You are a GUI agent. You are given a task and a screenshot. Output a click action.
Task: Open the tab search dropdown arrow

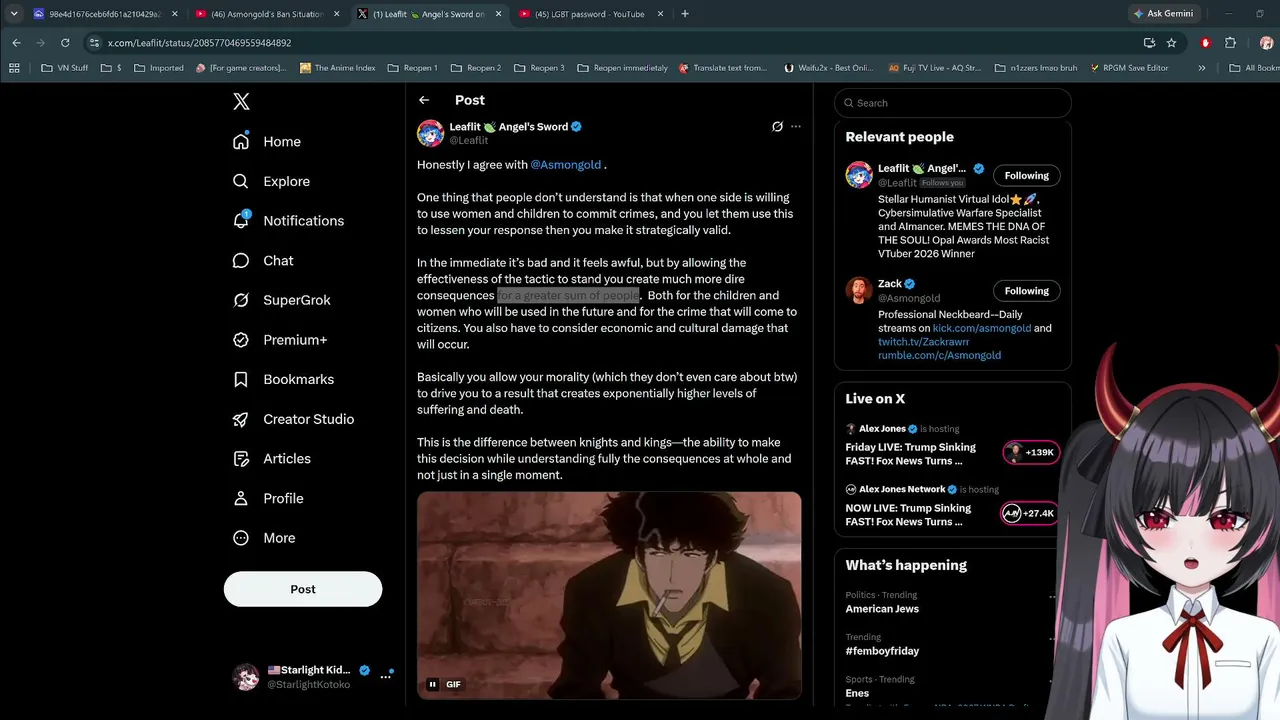point(14,14)
